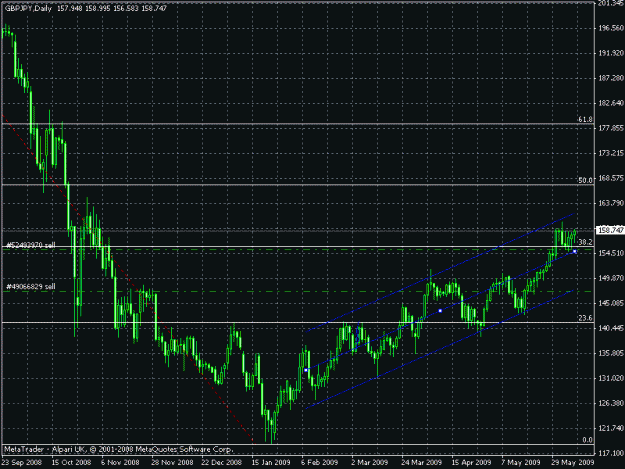
Task: Select the red dotted Fibonacci base line
Action: coord(128,278)
